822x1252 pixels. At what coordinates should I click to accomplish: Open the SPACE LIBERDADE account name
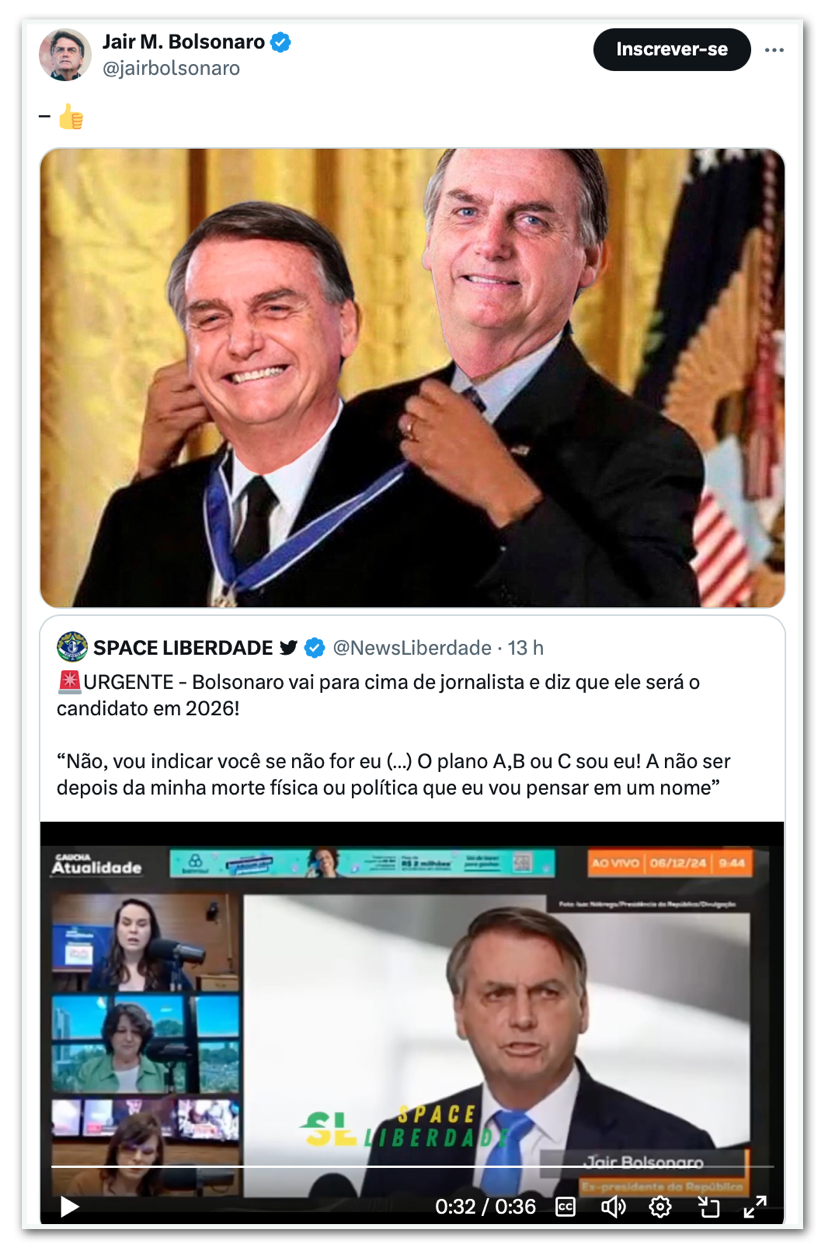183,648
